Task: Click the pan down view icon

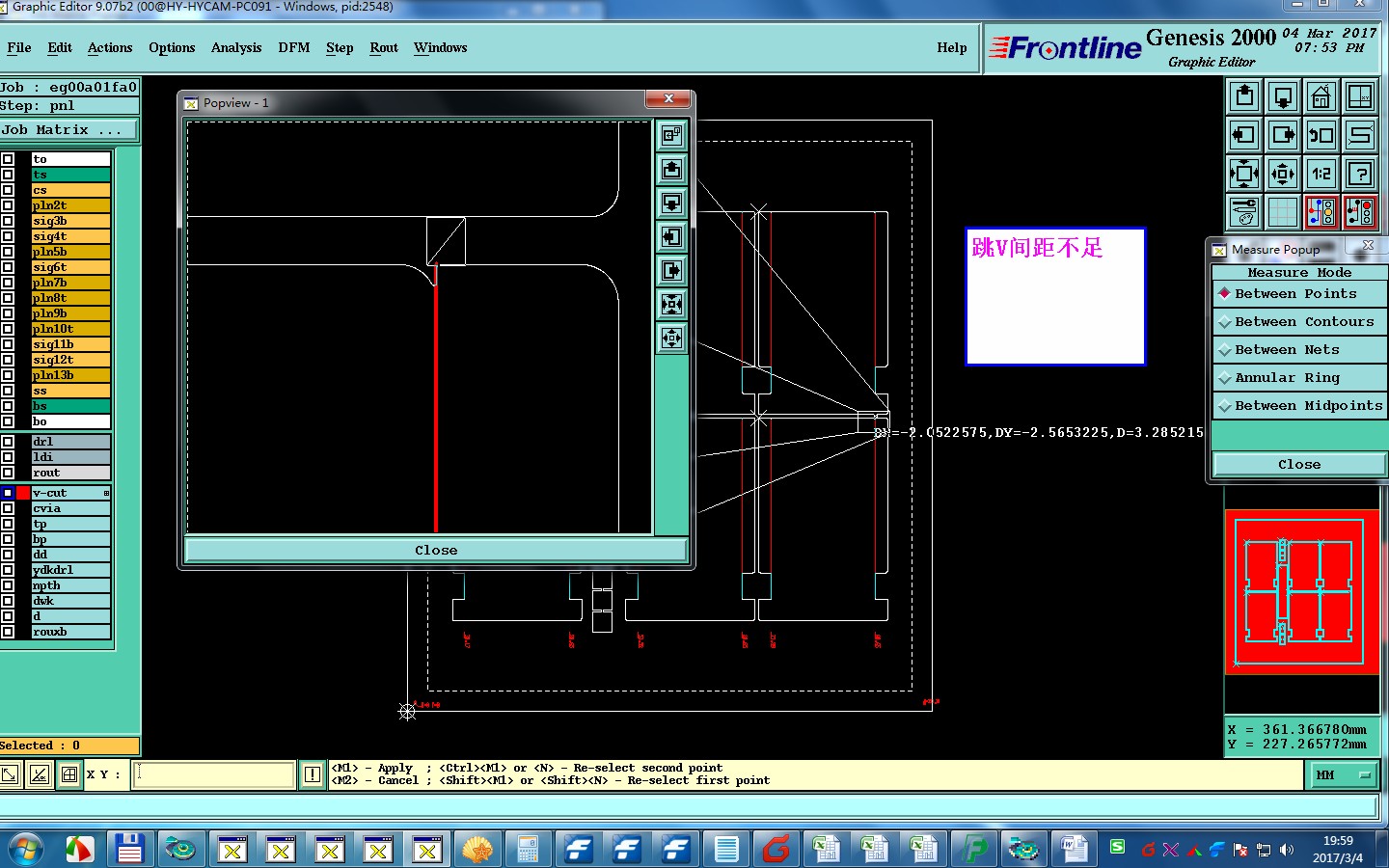Action: click(1283, 96)
